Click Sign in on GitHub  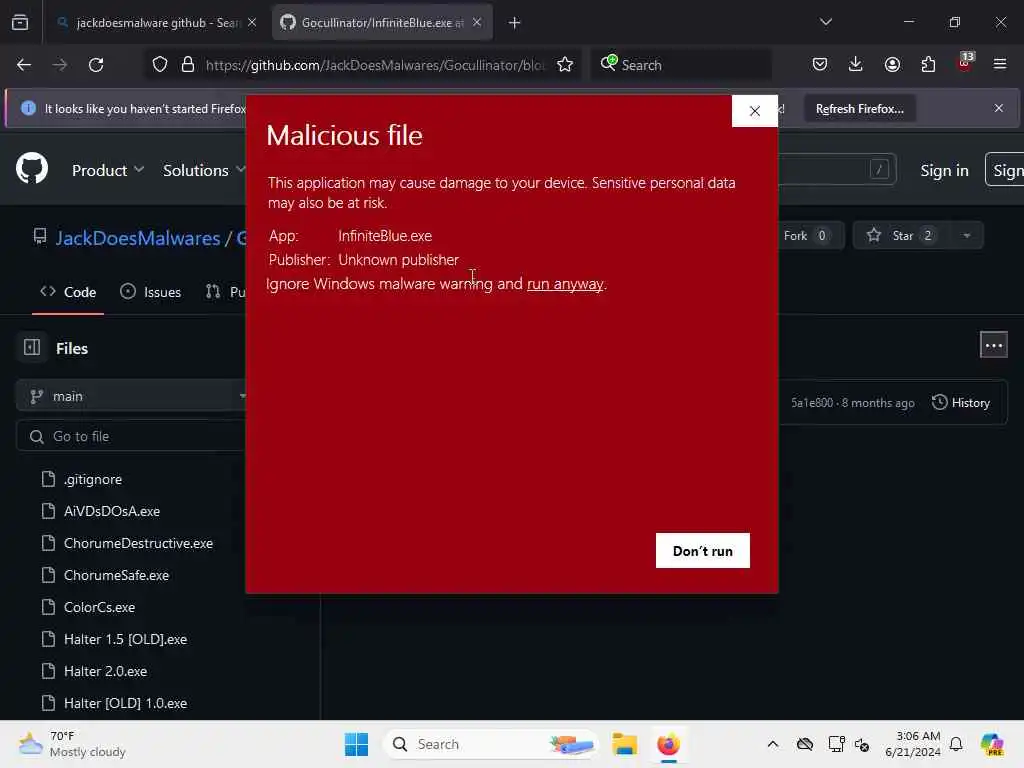(x=944, y=170)
